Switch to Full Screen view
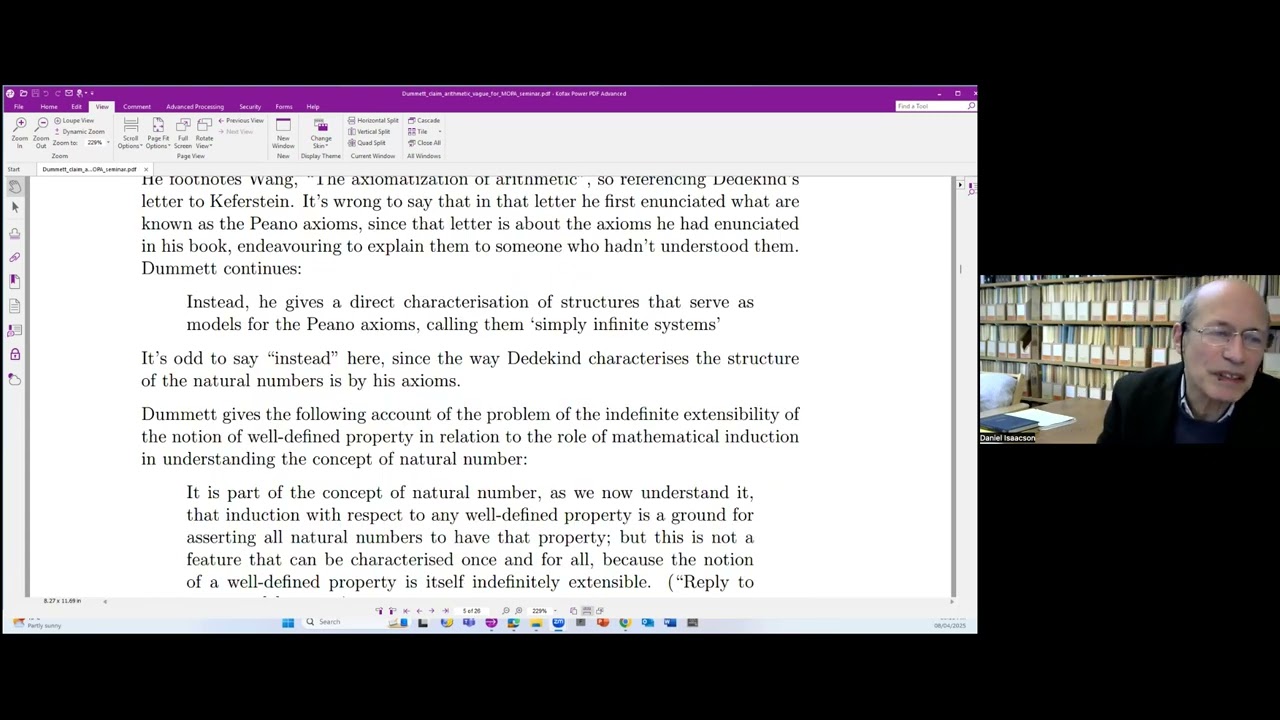Viewport: 1280px width, 720px height. pos(183,133)
